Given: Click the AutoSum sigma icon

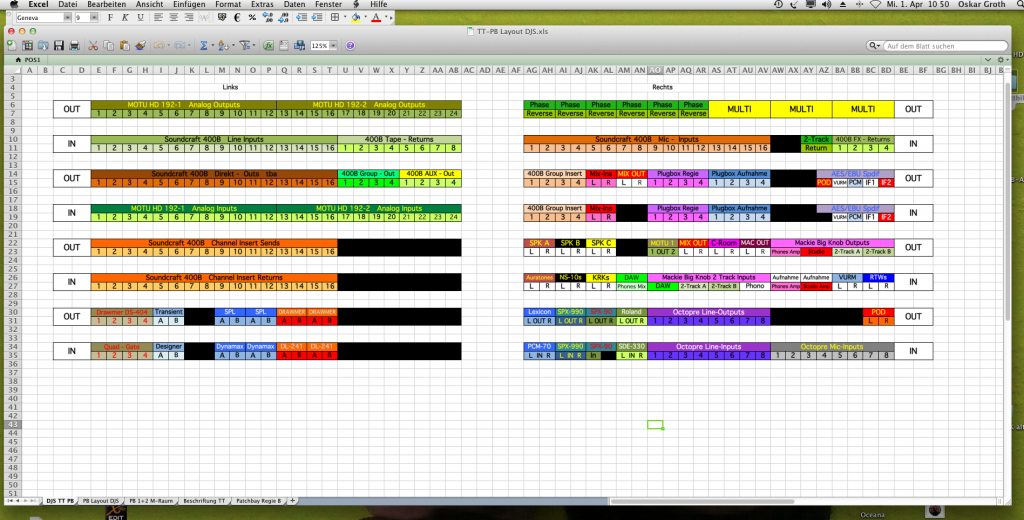Looking at the screenshot, I should 204,46.
